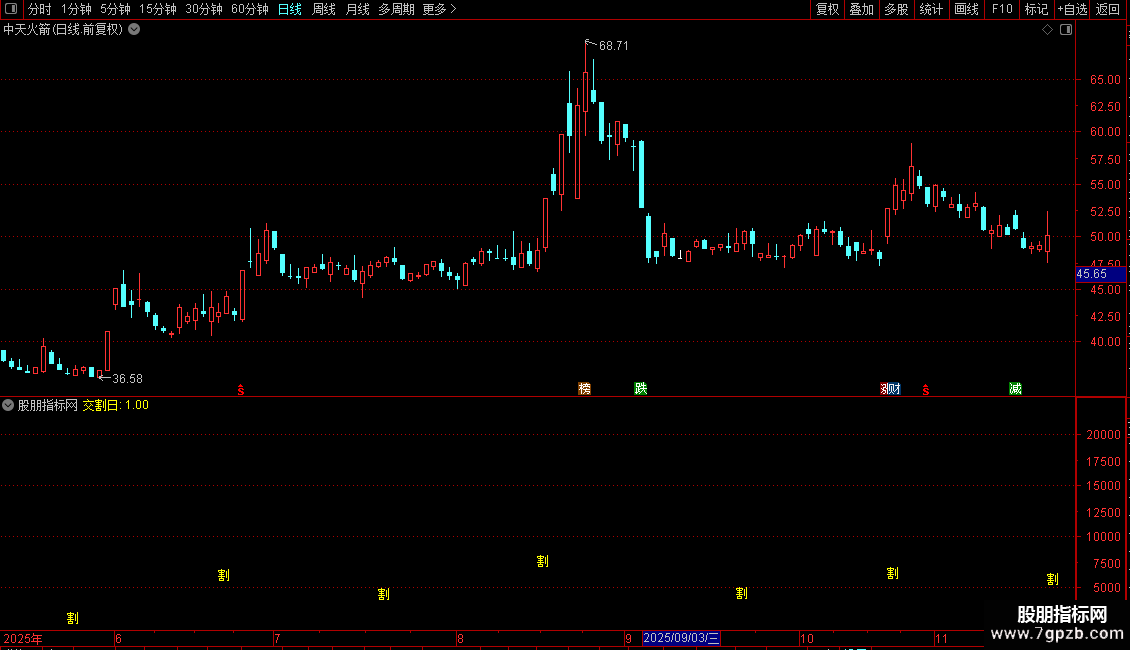The height and width of the screenshot is (650, 1130).
Task: Open the F10 company info
Action: (x=1002, y=9)
